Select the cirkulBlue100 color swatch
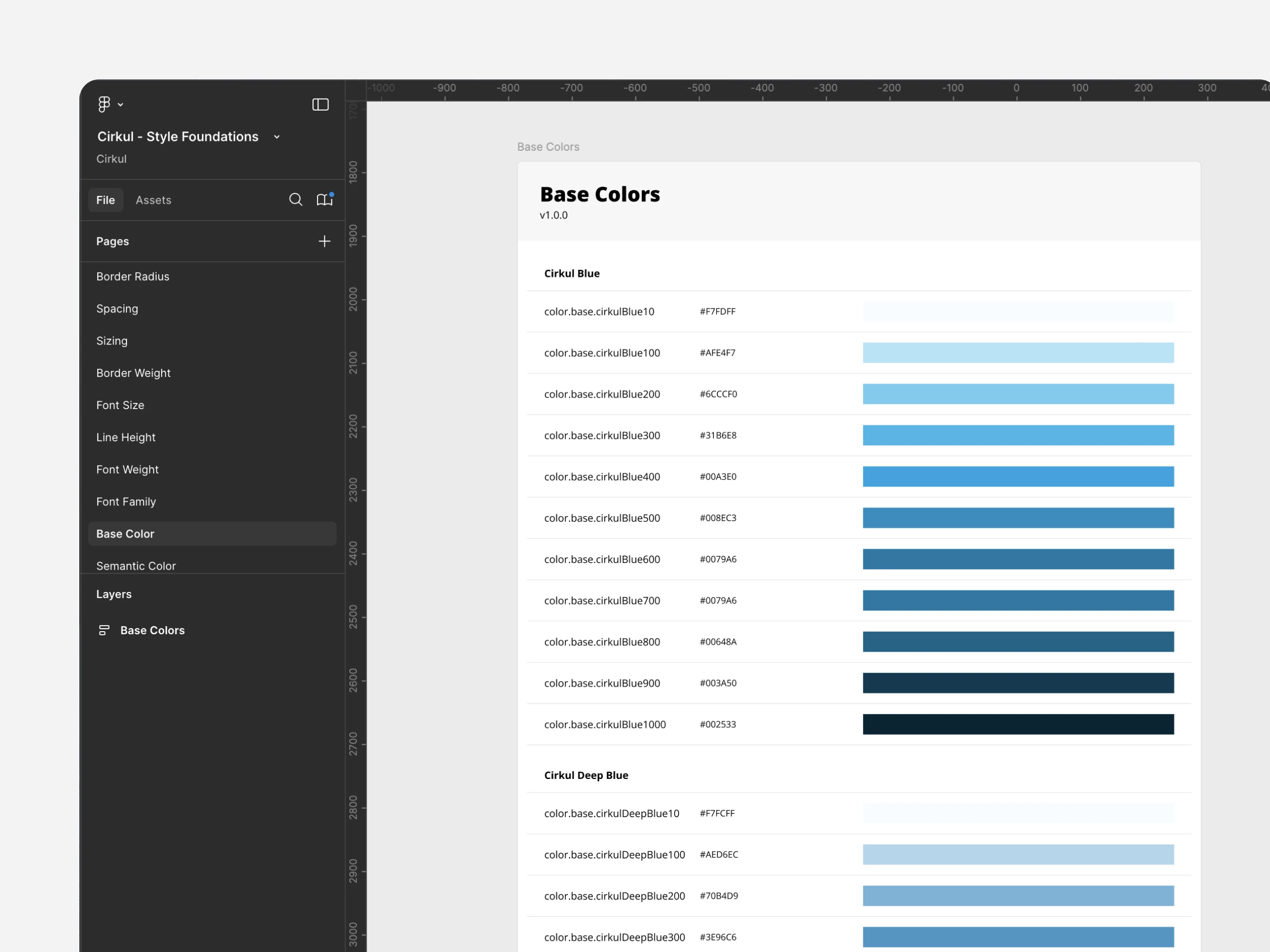 pyautogui.click(x=1018, y=353)
